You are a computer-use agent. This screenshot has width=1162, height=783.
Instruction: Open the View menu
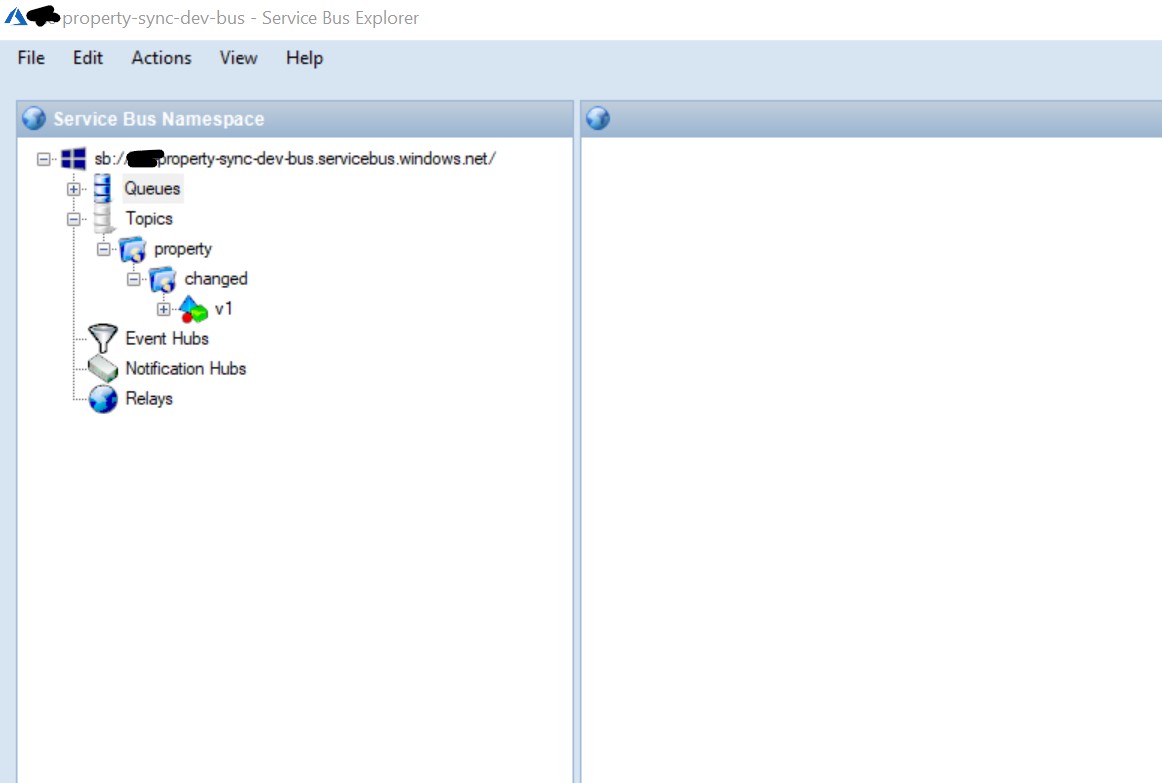tap(238, 58)
